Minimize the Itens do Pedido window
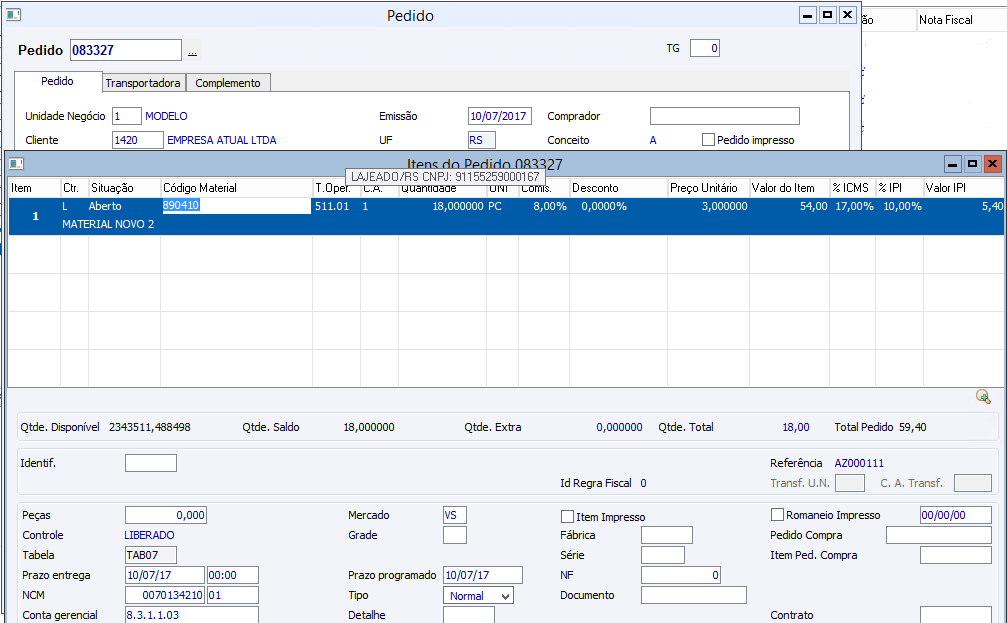Screen dimensions: 1007x623 pyautogui.click(x=953, y=163)
